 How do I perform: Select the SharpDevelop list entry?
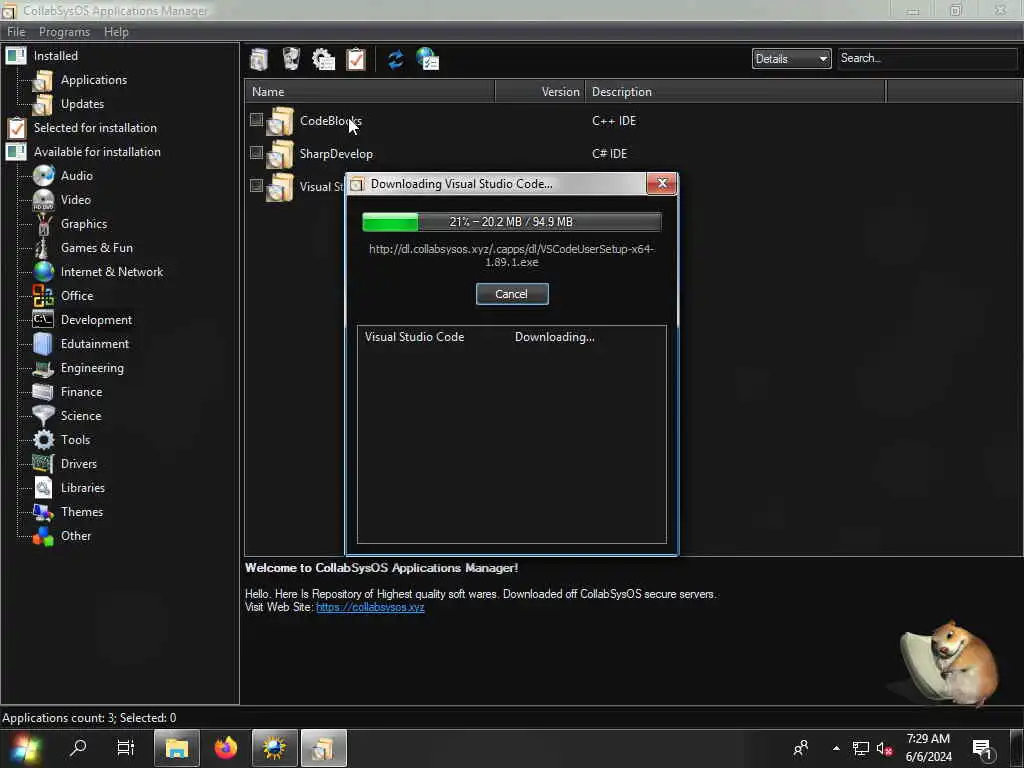[336, 154]
